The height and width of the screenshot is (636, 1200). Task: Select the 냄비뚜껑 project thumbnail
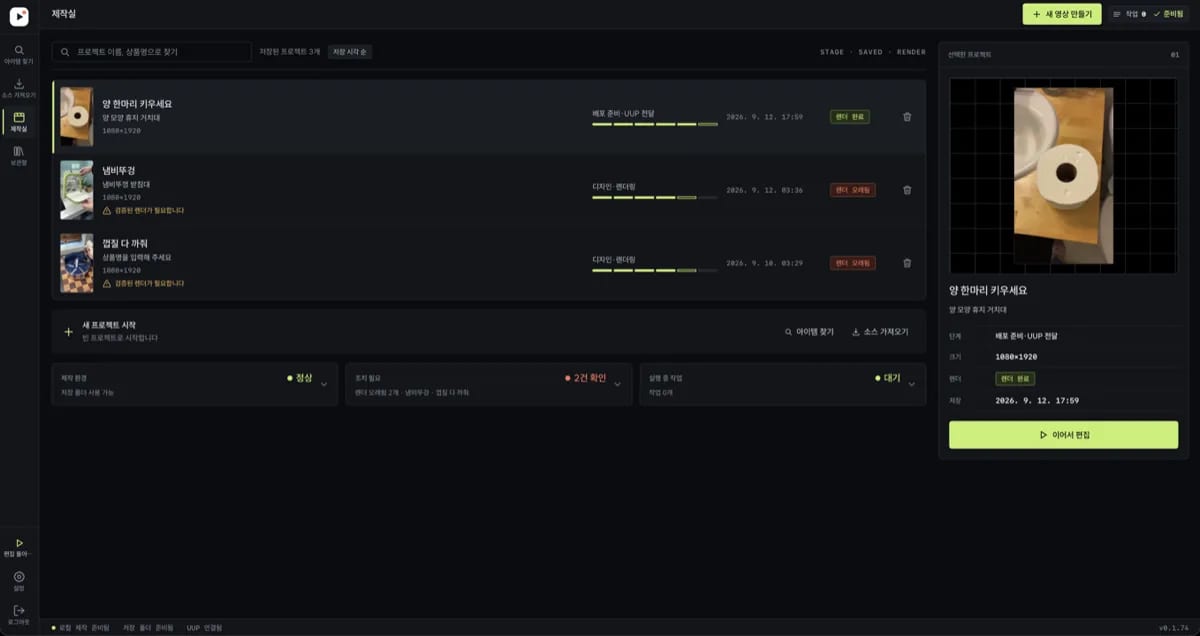coord(77,190)
